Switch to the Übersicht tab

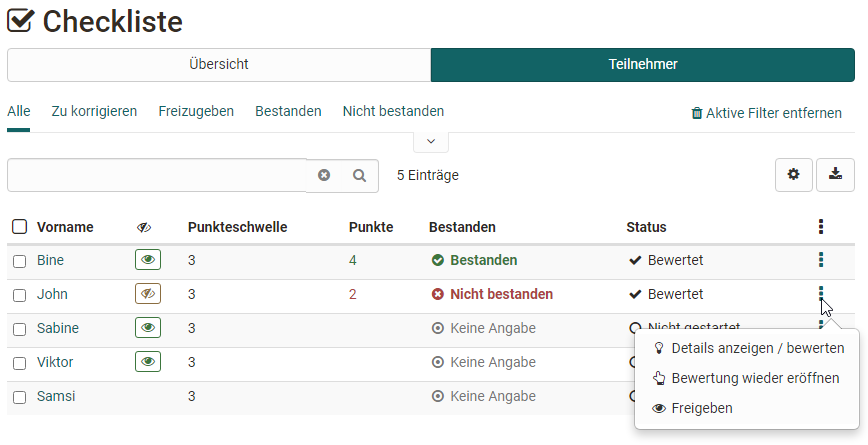coord(218,65)
